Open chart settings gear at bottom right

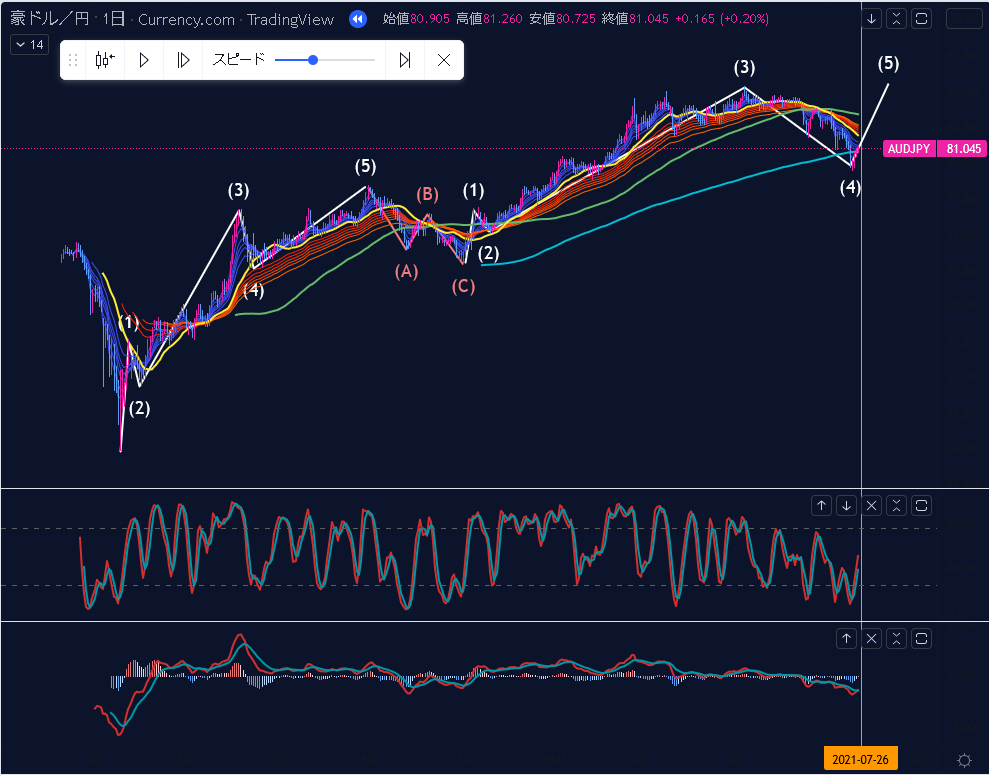click(964, 760)
